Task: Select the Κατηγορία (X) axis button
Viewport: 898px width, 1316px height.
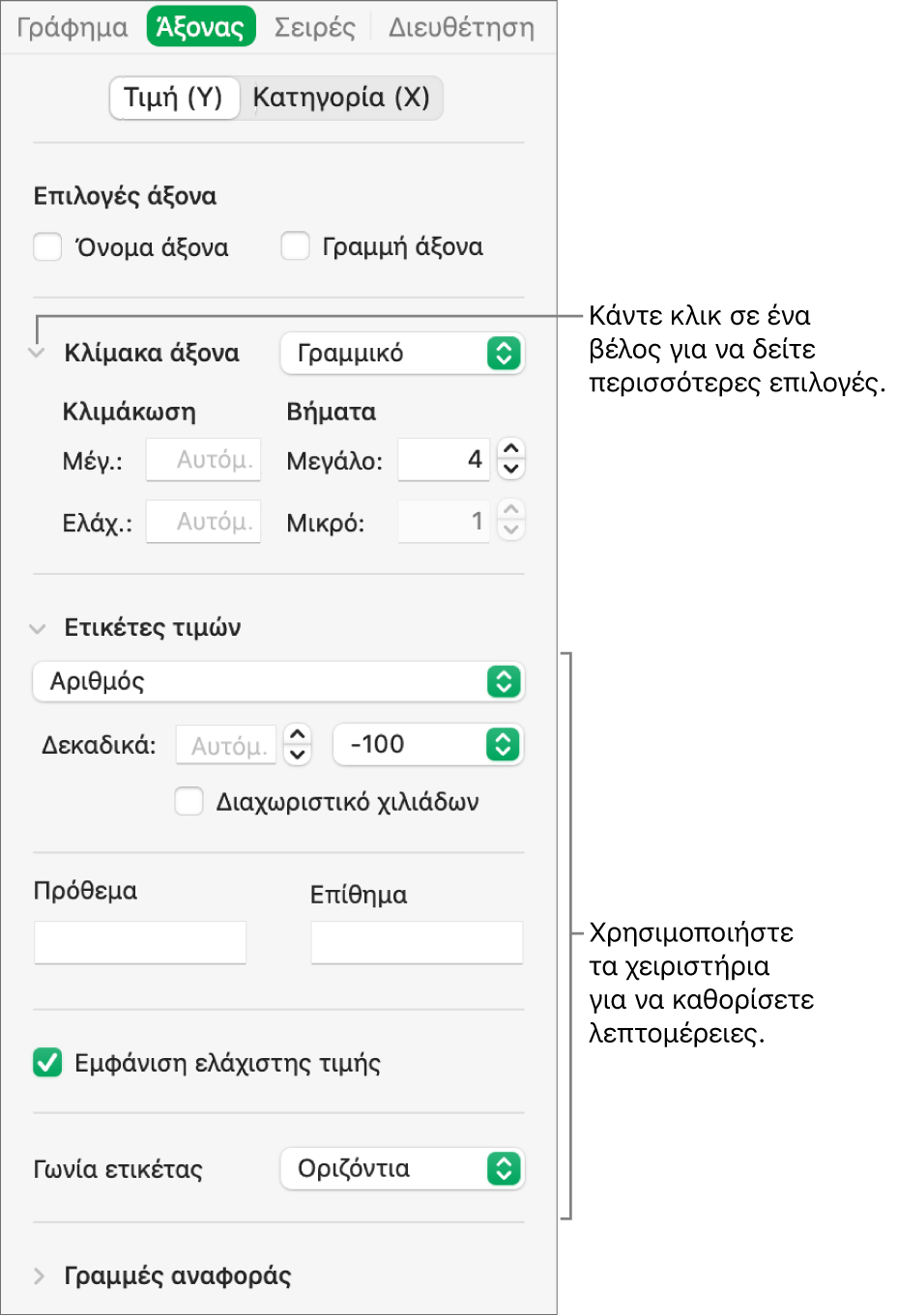Action: [341, 98]
